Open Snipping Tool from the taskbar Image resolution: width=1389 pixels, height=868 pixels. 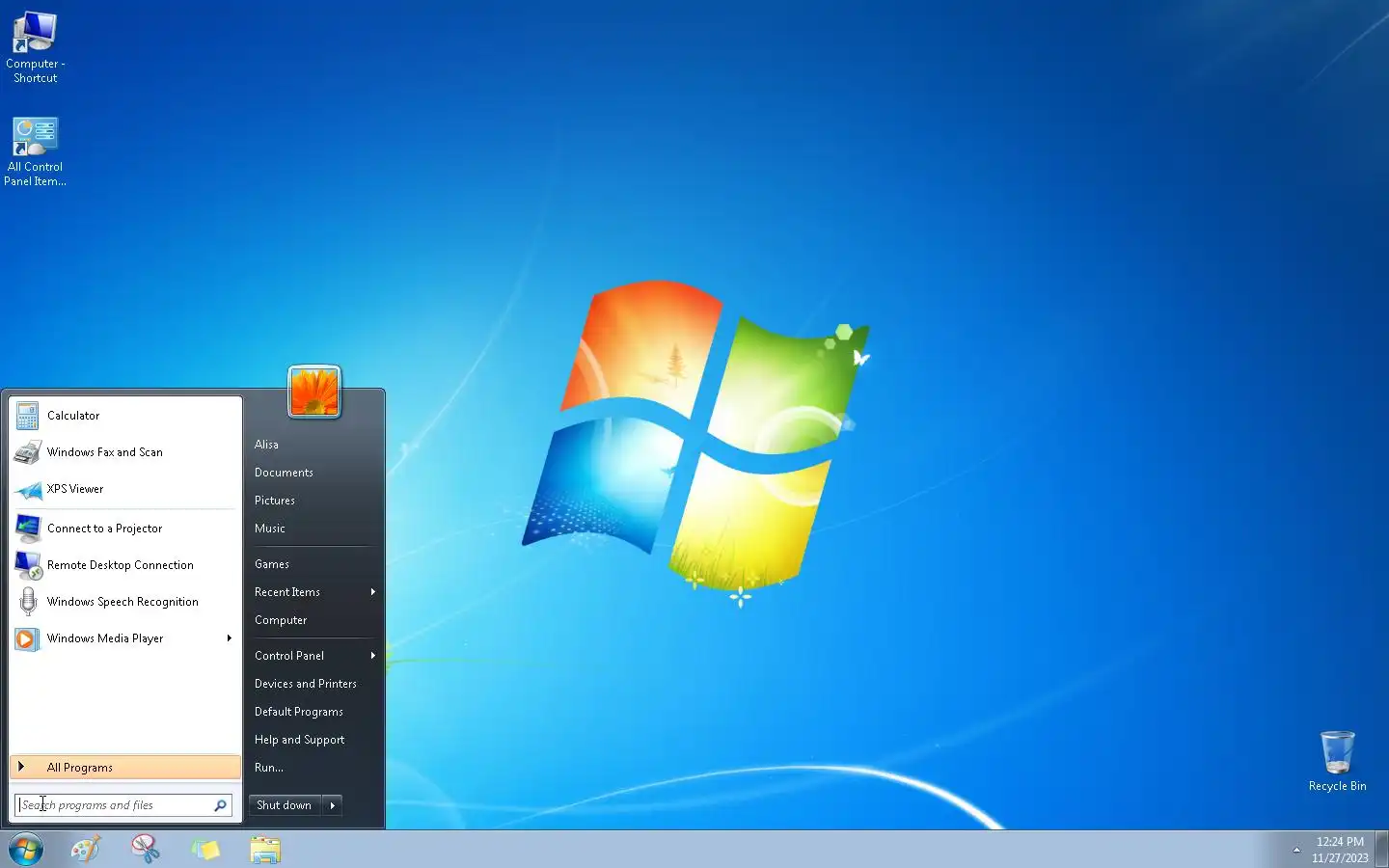[x=146, y=850]
